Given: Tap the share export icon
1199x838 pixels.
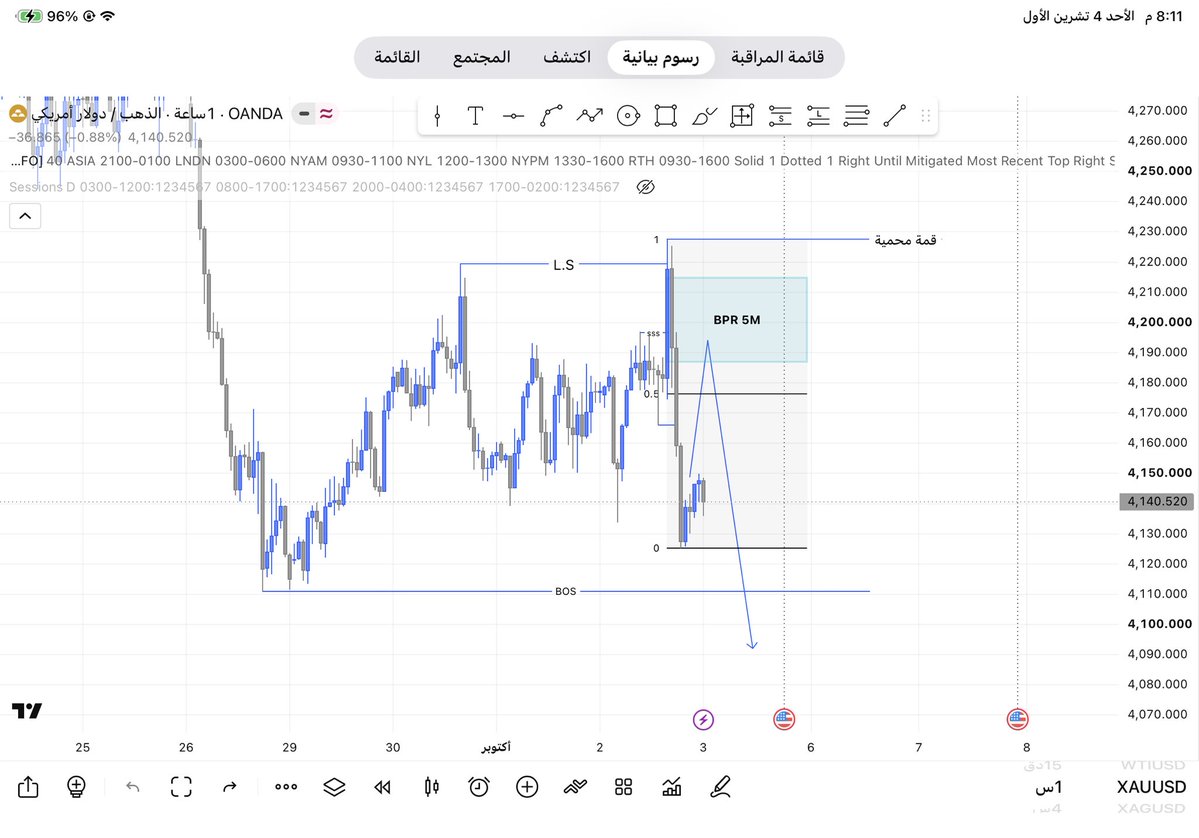Looking at the screenshot, I should pos(28,787).
